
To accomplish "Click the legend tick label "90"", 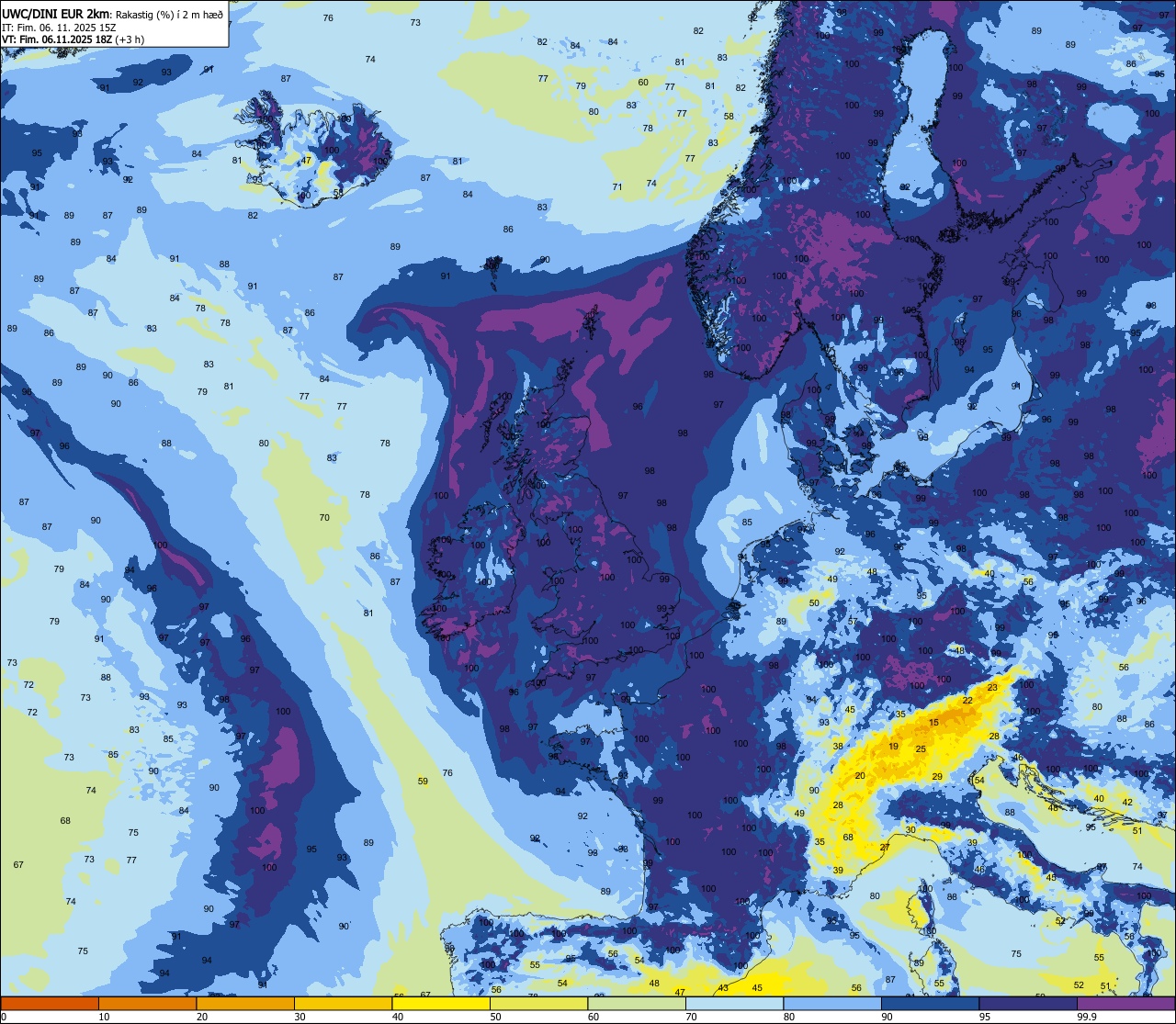I will [x=888, y=1017].
